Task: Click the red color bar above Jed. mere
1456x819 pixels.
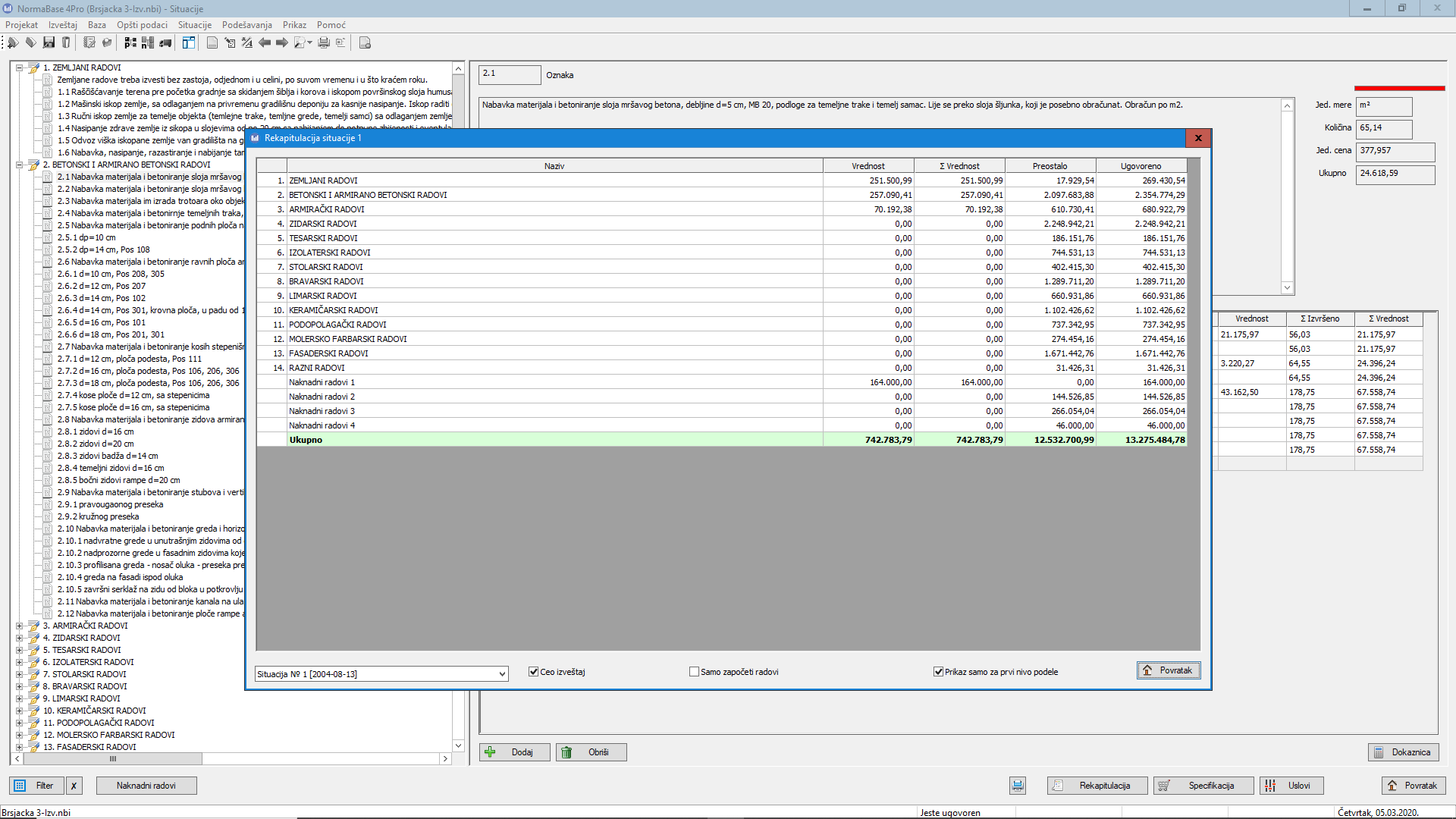Action: coord(1399,89)
